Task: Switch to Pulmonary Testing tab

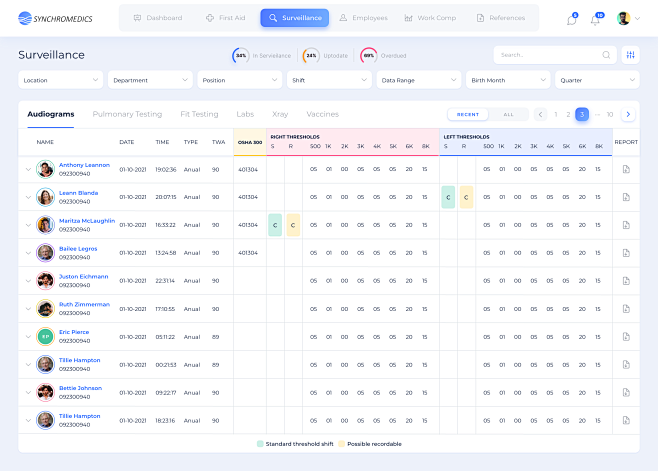Action: click(x=127, y=115)
